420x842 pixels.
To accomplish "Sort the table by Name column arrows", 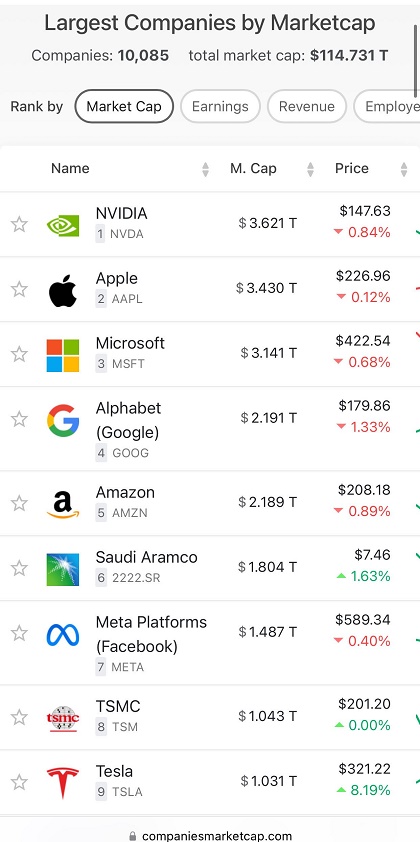I will pyautogui.click(x=205, y=170).
